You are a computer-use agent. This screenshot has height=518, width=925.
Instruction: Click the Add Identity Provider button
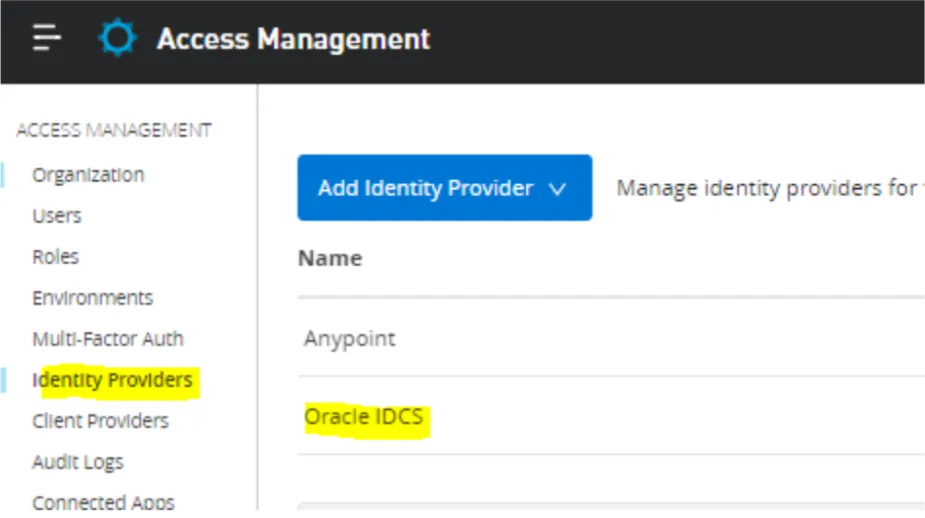[x=445, y=188]
